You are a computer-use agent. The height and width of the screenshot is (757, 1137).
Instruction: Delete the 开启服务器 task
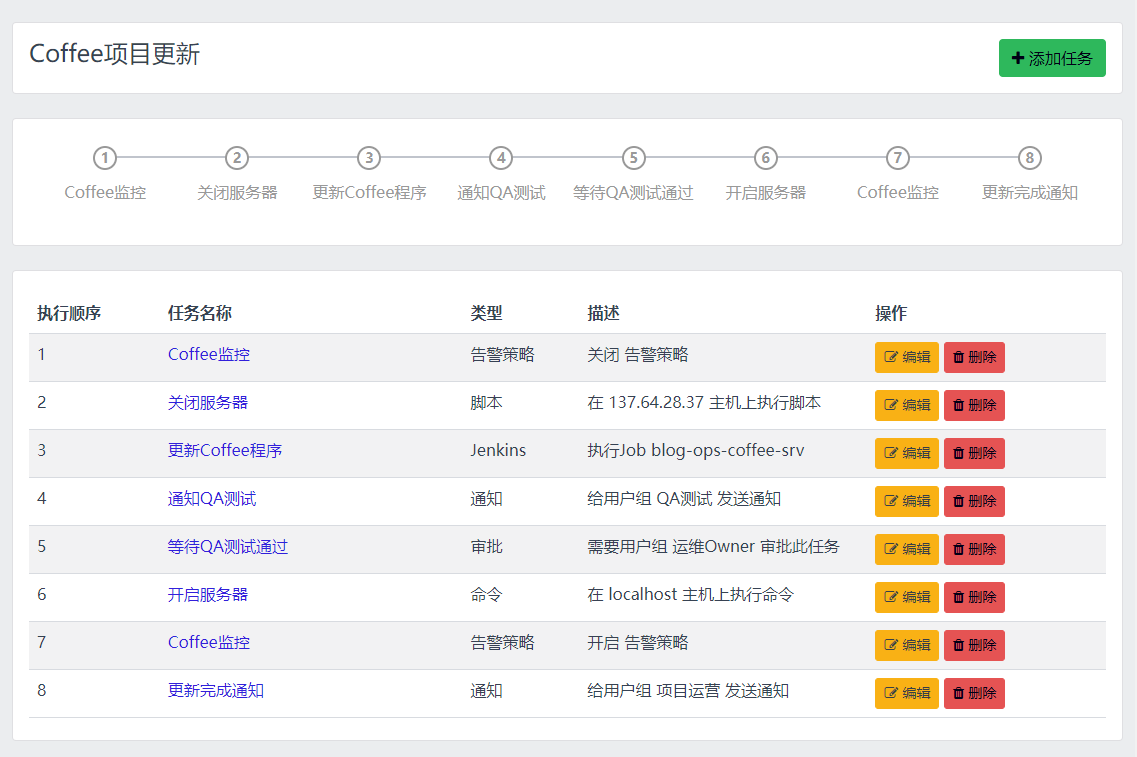point(974,597)
